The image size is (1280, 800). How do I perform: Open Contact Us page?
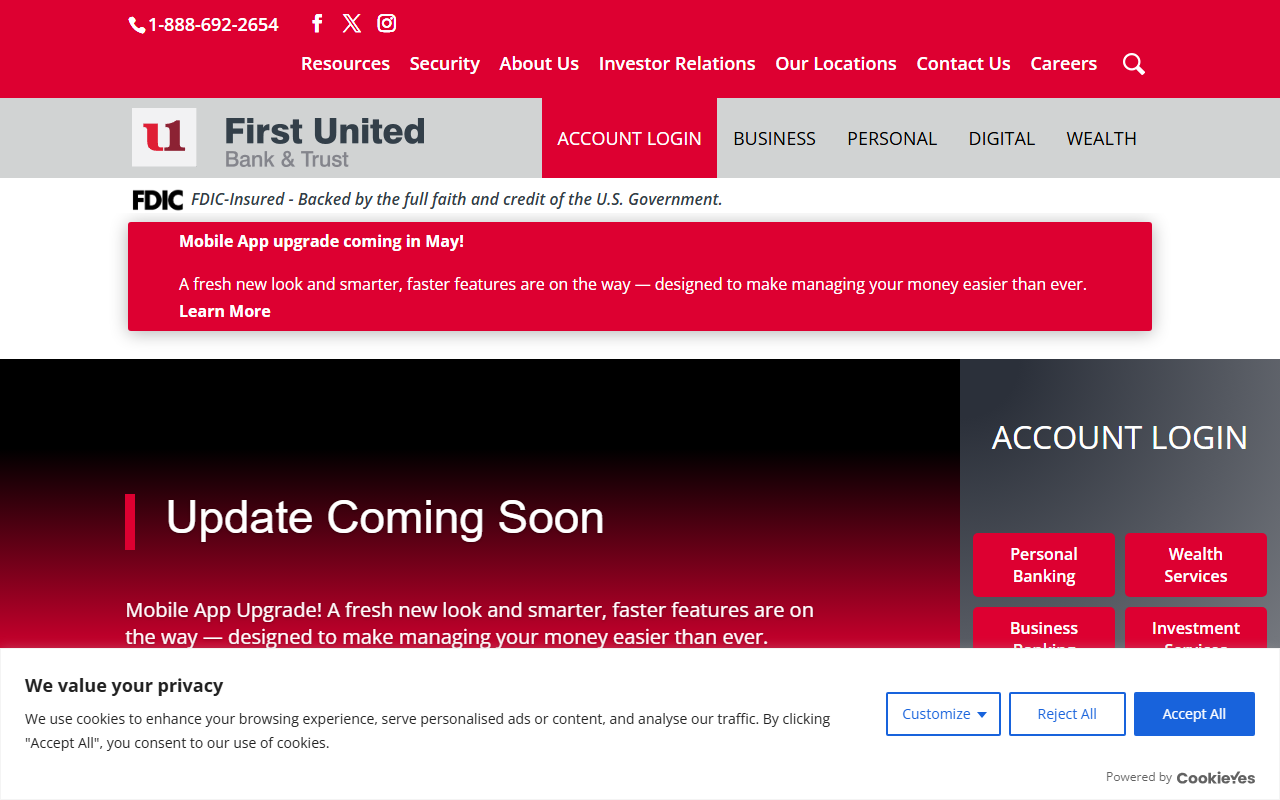coord(963,63)
